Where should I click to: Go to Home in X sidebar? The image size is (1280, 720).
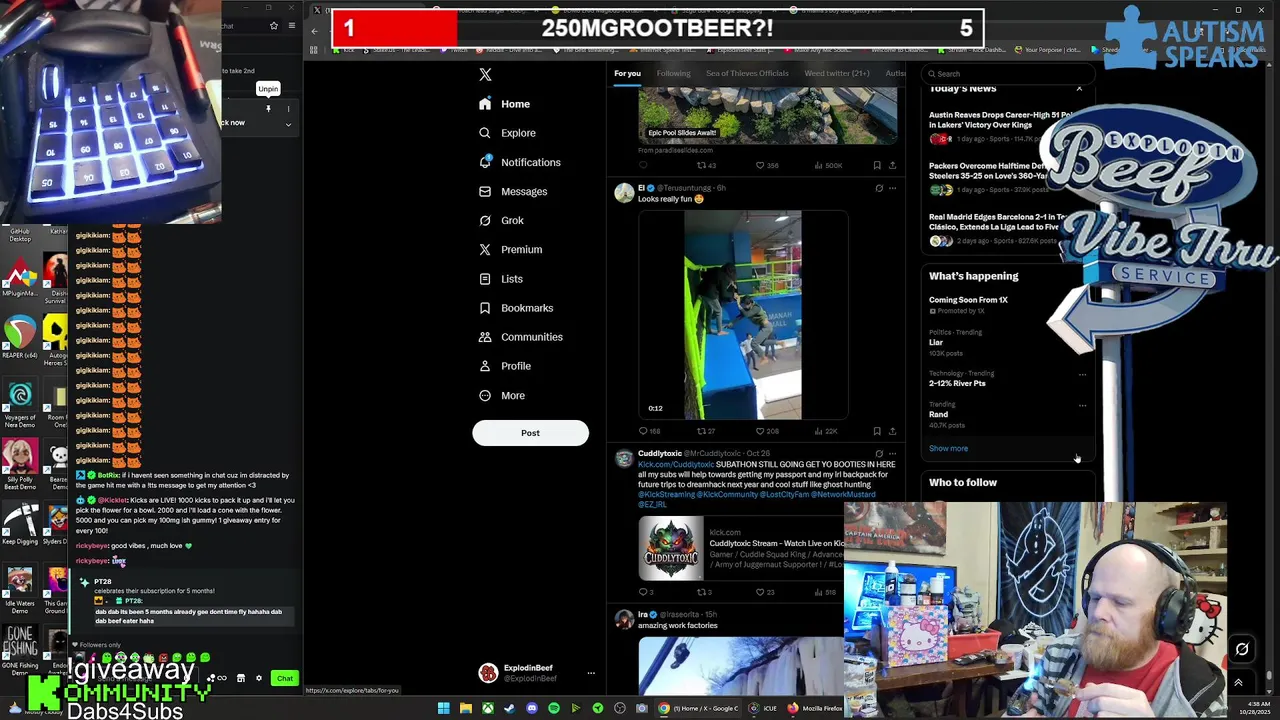point(505,104)
